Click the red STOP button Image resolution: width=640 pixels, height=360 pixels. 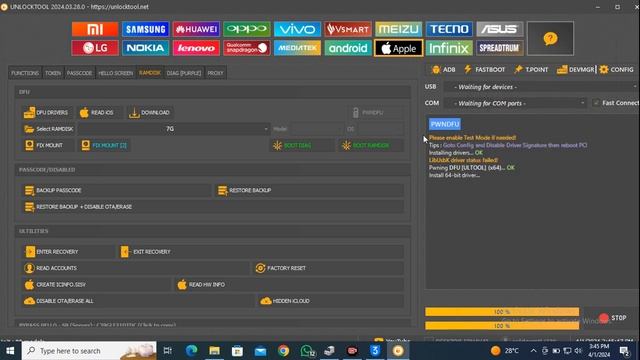tap(612, 318)
